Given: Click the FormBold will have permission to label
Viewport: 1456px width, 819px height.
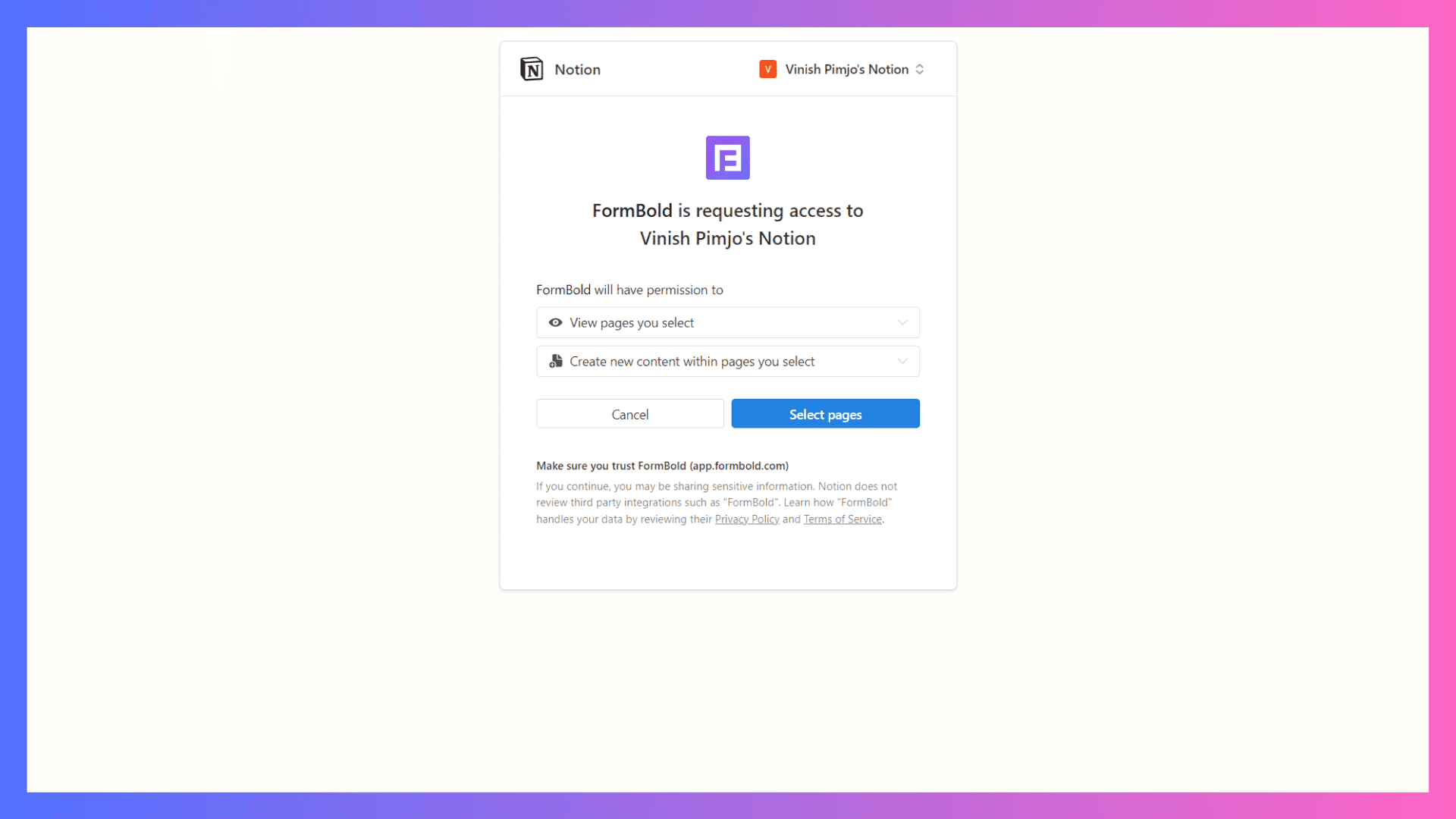Looking at the screenshot, I should (x=629, y=290).
